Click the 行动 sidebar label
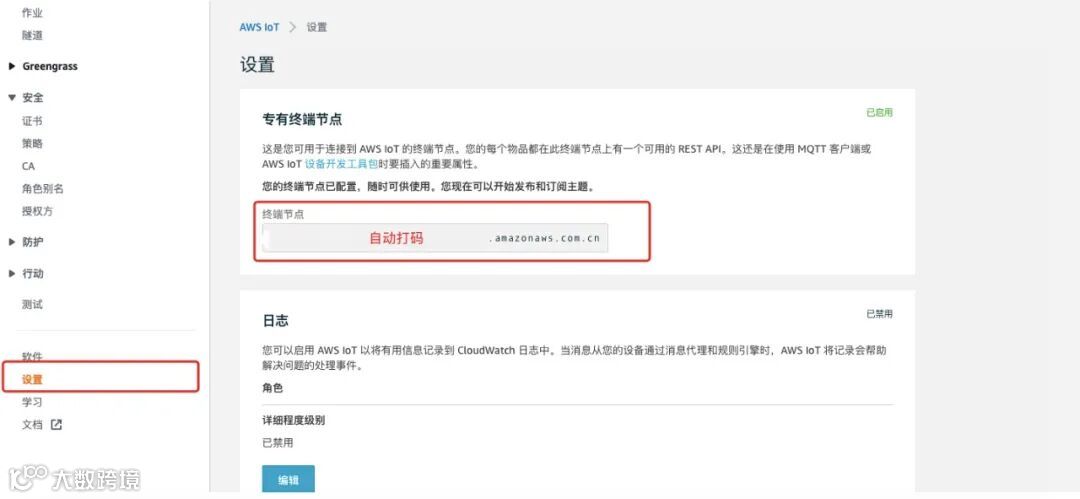Screen dimensions: 1080x499 pyautogui.click(x=32, y=274)
